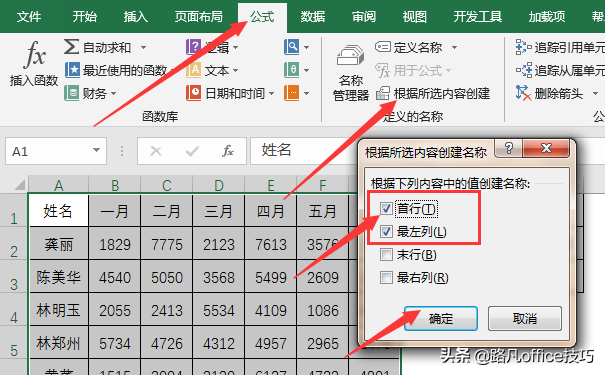
Task: Click the Insert Function fx icon
Action: pos(34,55)
